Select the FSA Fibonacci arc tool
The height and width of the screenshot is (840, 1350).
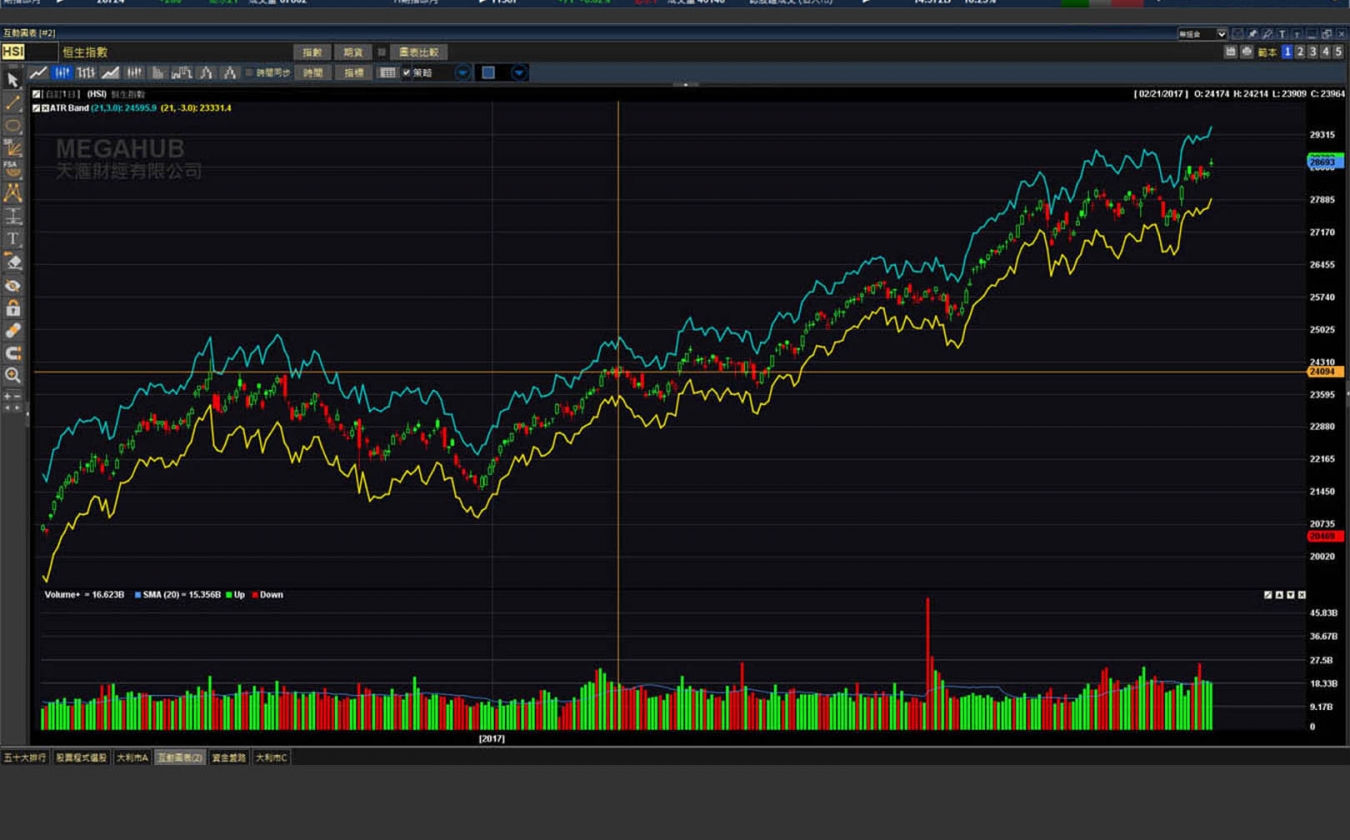13,169
